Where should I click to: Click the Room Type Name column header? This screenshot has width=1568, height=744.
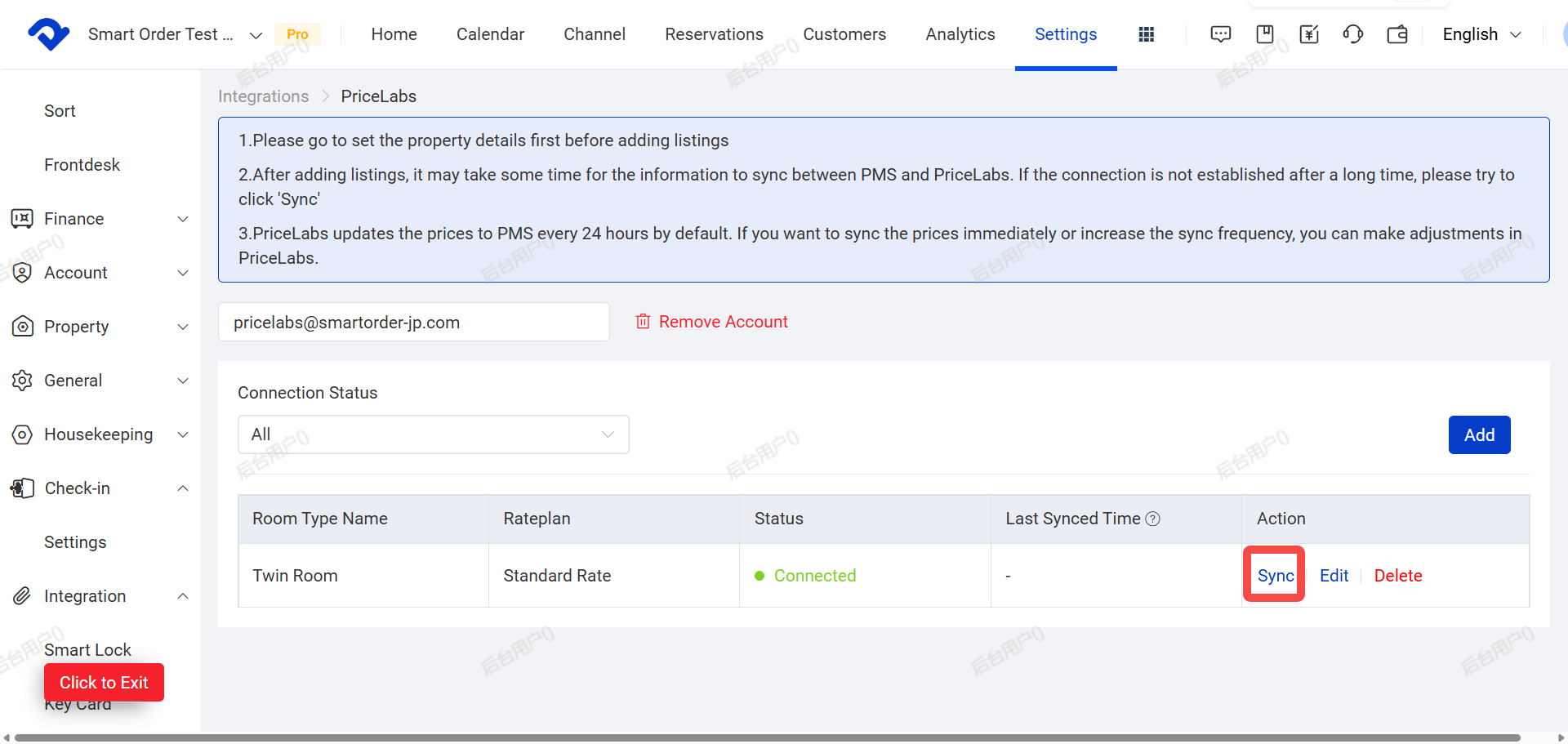pos(363,519)
